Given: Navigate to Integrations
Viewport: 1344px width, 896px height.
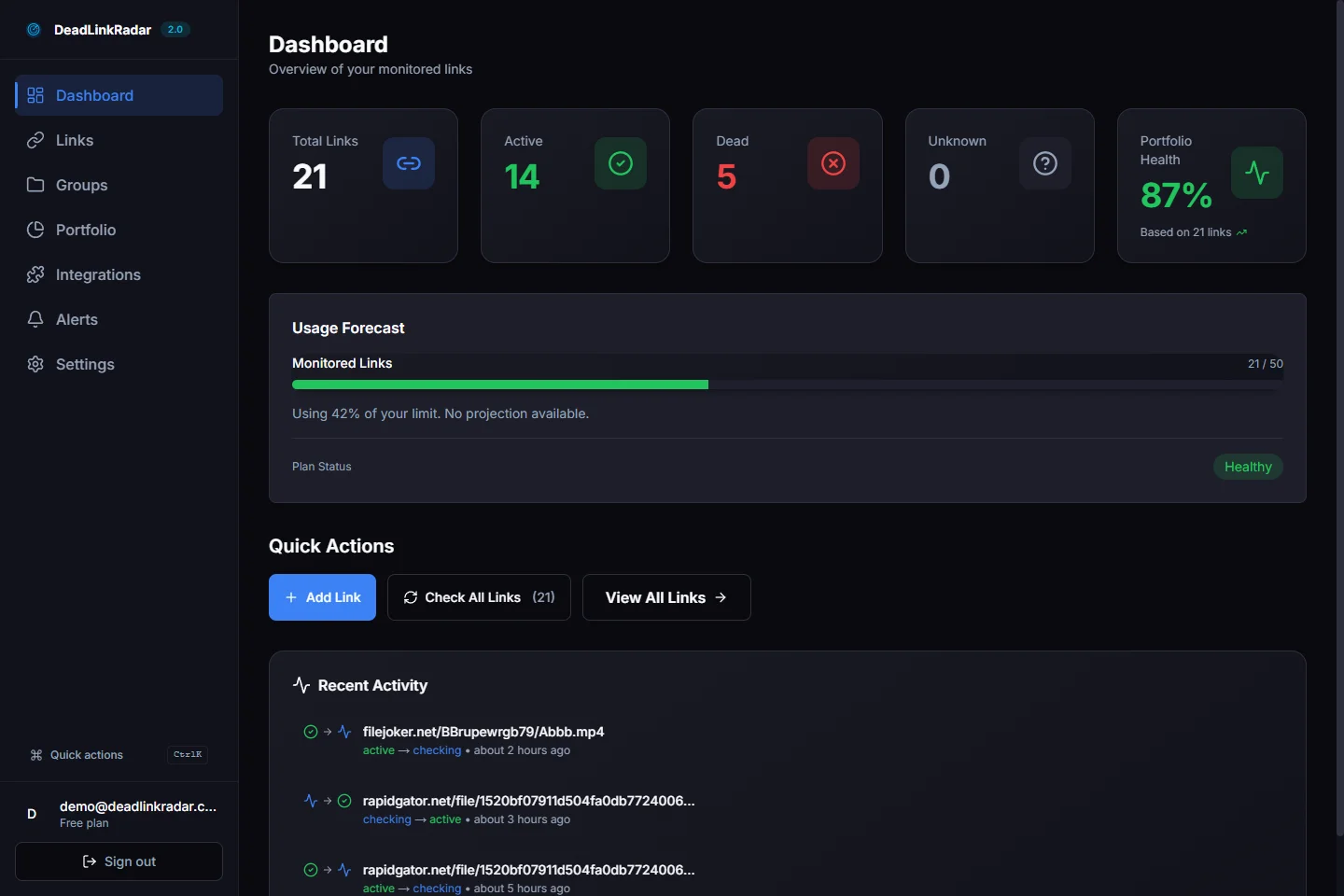Looking at the screenshot, I should point(98,274).
